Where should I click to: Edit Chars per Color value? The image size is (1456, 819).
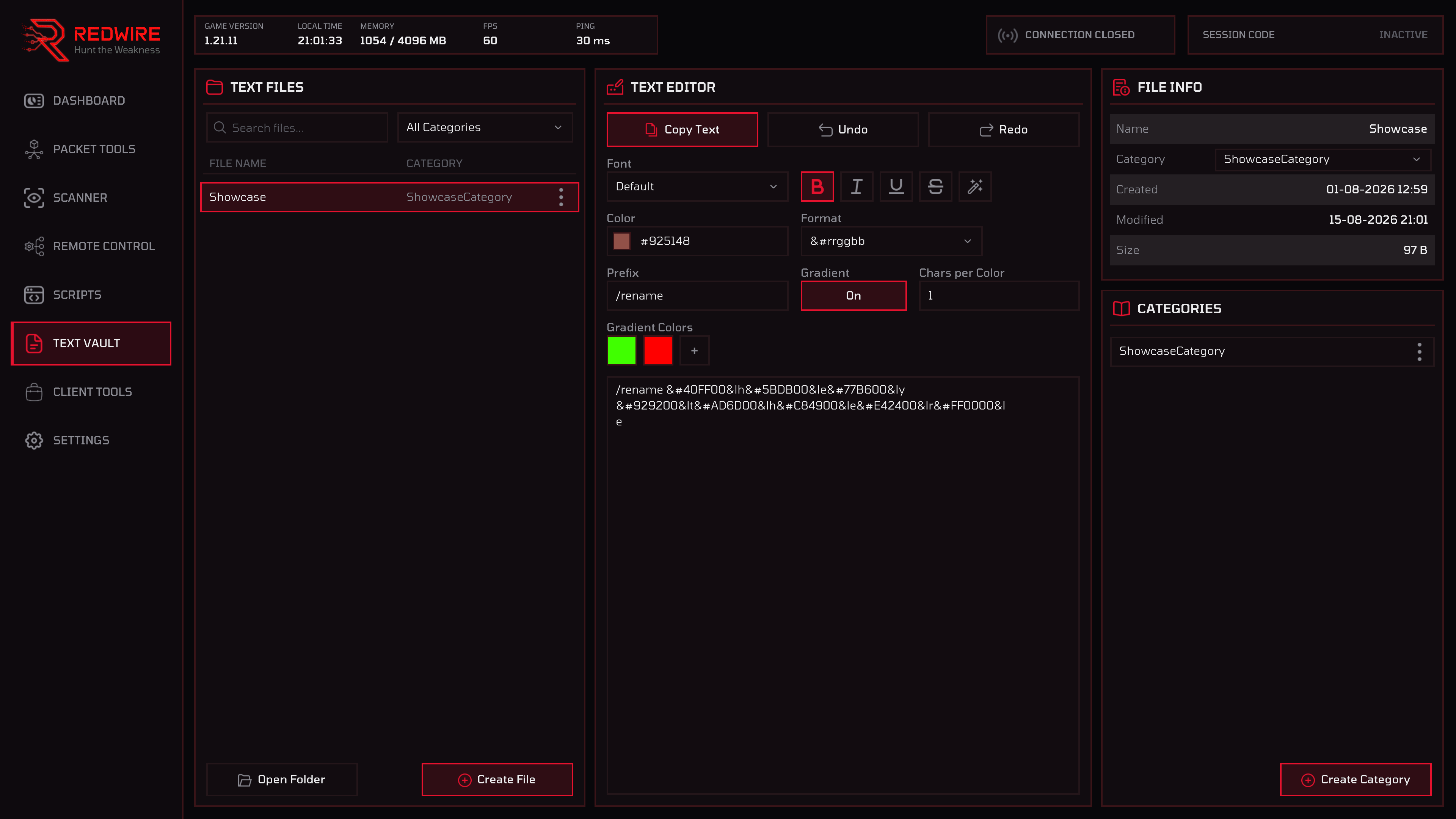click(999, 296)
